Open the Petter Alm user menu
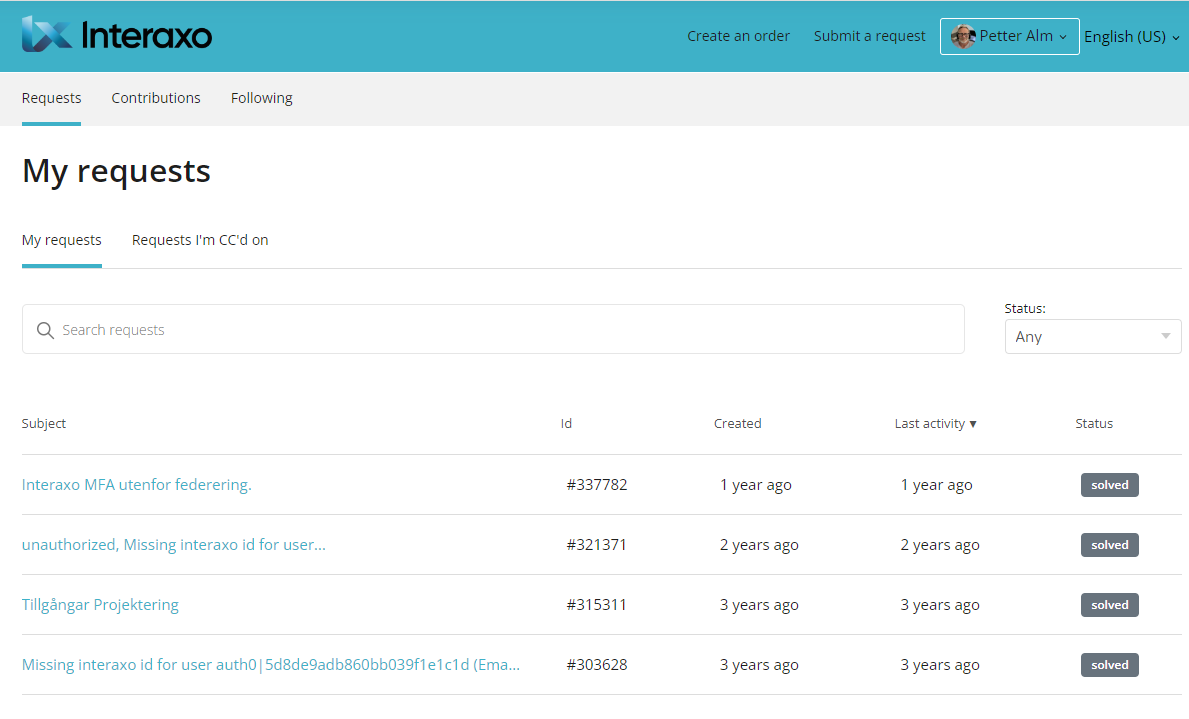Screen dimensions: 1189x719 click(x=1009, y=36)
